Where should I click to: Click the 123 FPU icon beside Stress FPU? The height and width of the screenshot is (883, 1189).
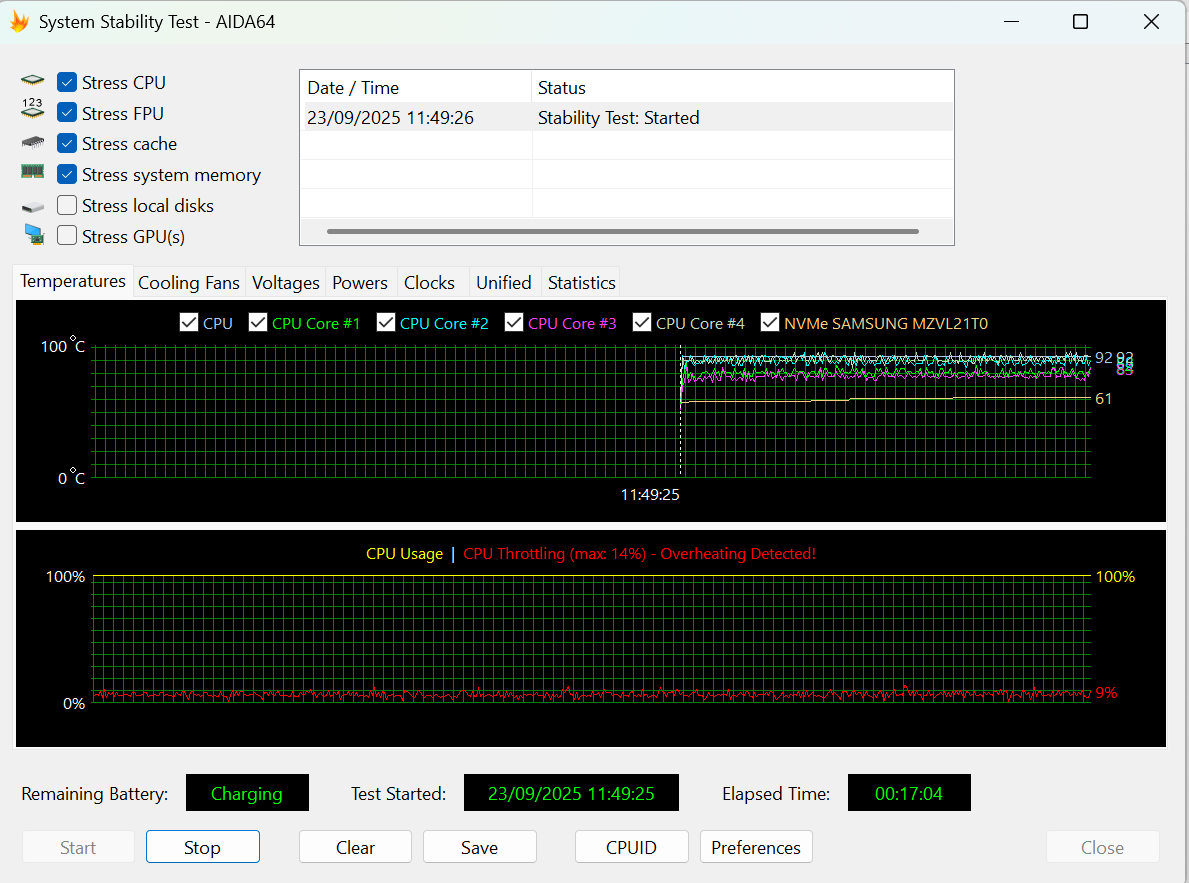[33, 108]
